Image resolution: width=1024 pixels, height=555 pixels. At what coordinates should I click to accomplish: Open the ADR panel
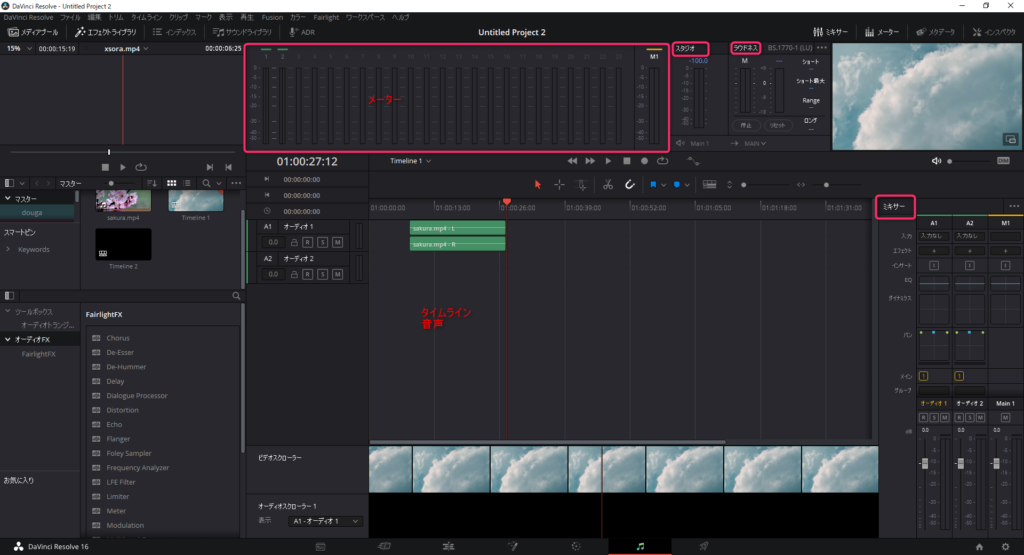[302, 32]
